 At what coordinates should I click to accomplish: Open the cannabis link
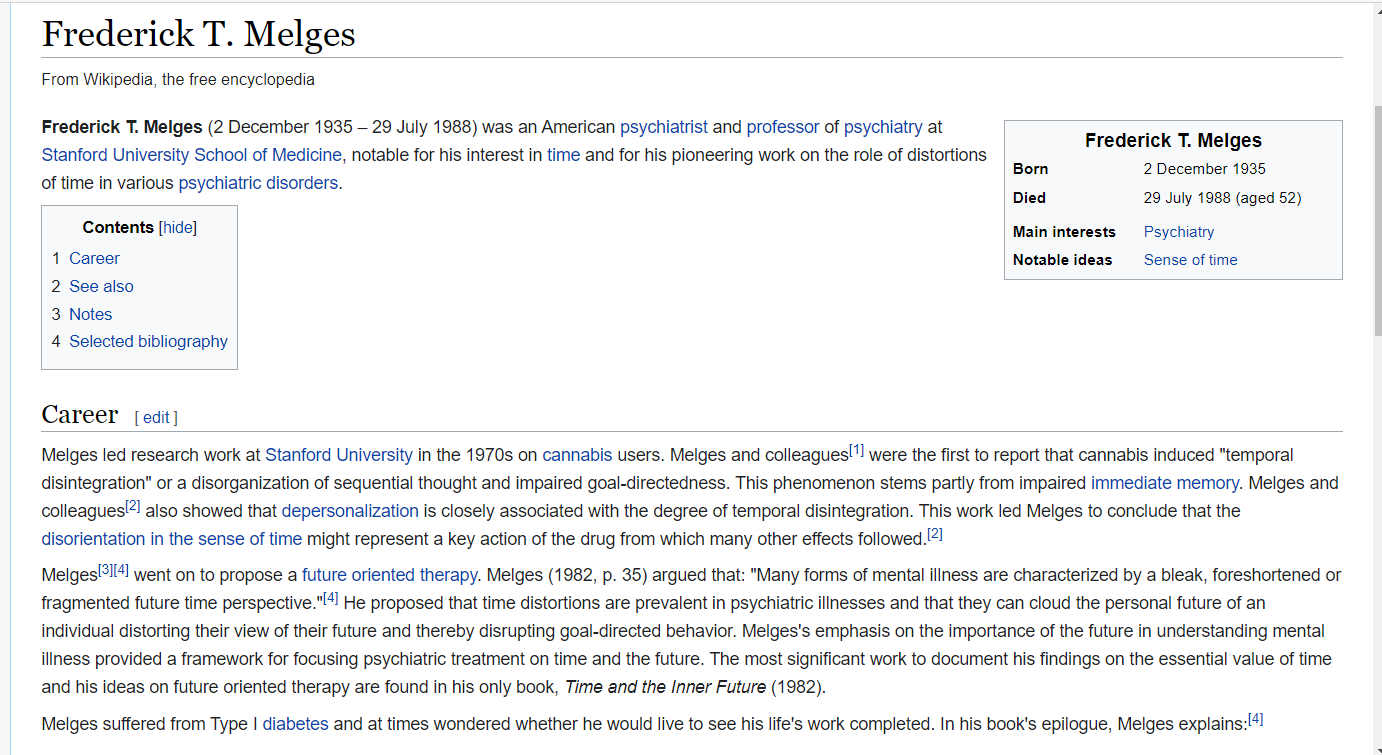click(577, 455)
